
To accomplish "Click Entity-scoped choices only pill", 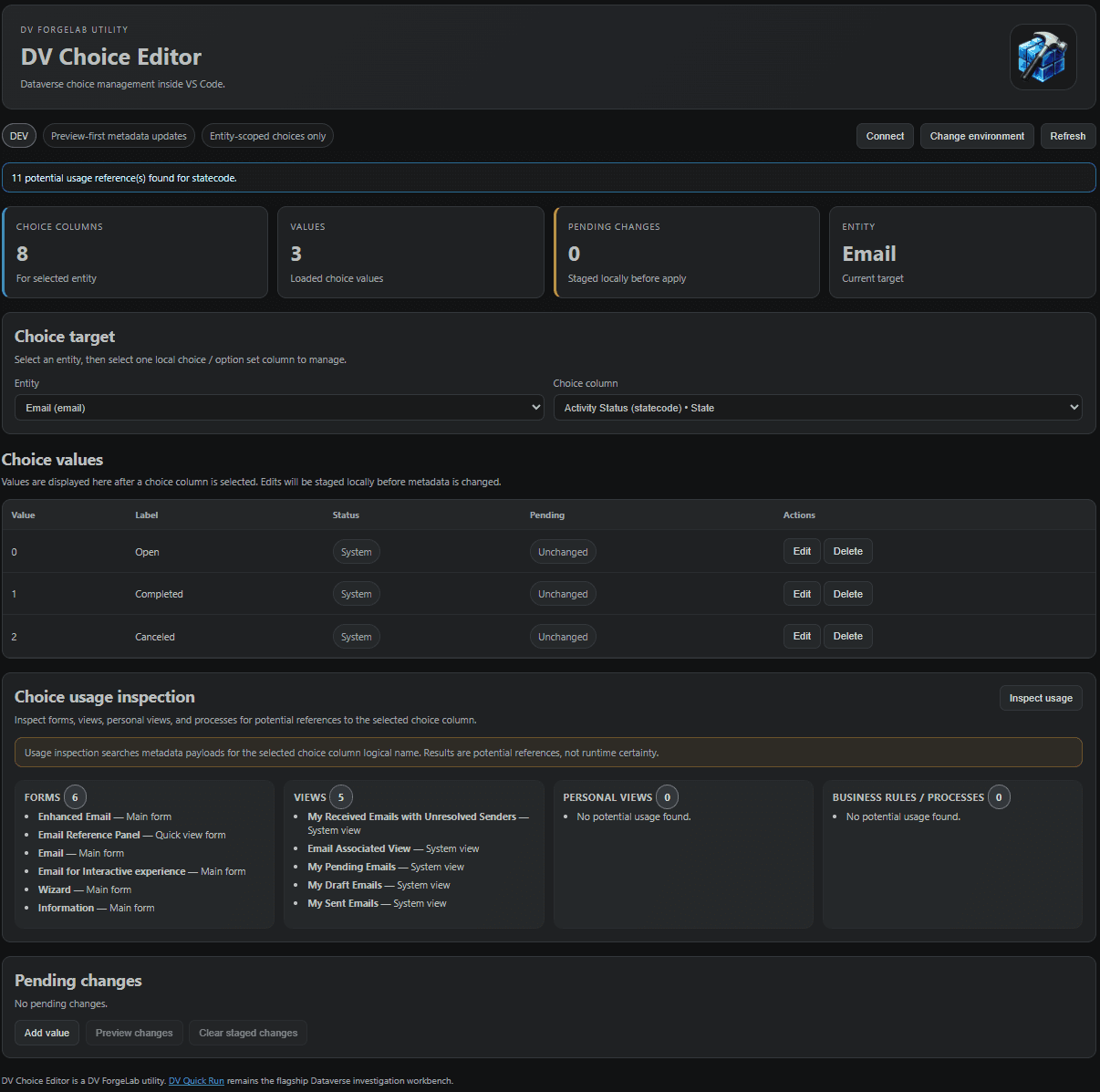I will coord(267,136).
